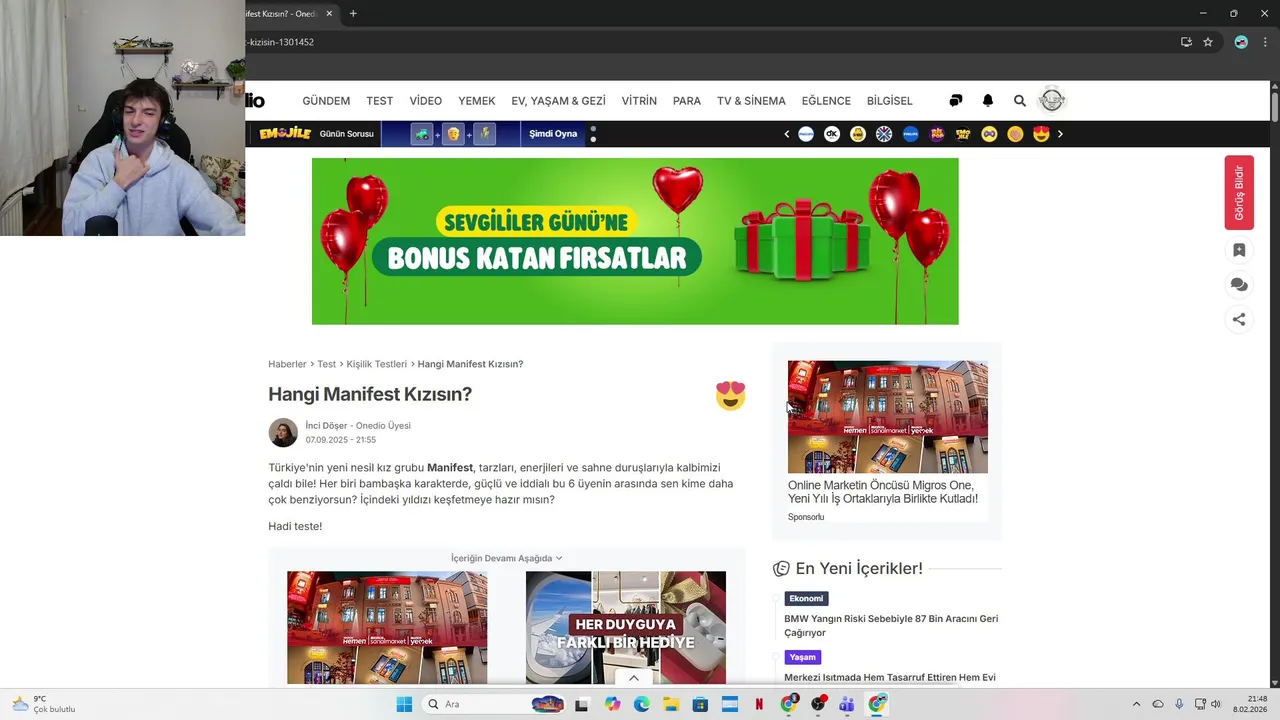Open the TV & SİNEMA menu item

point(751,101)
